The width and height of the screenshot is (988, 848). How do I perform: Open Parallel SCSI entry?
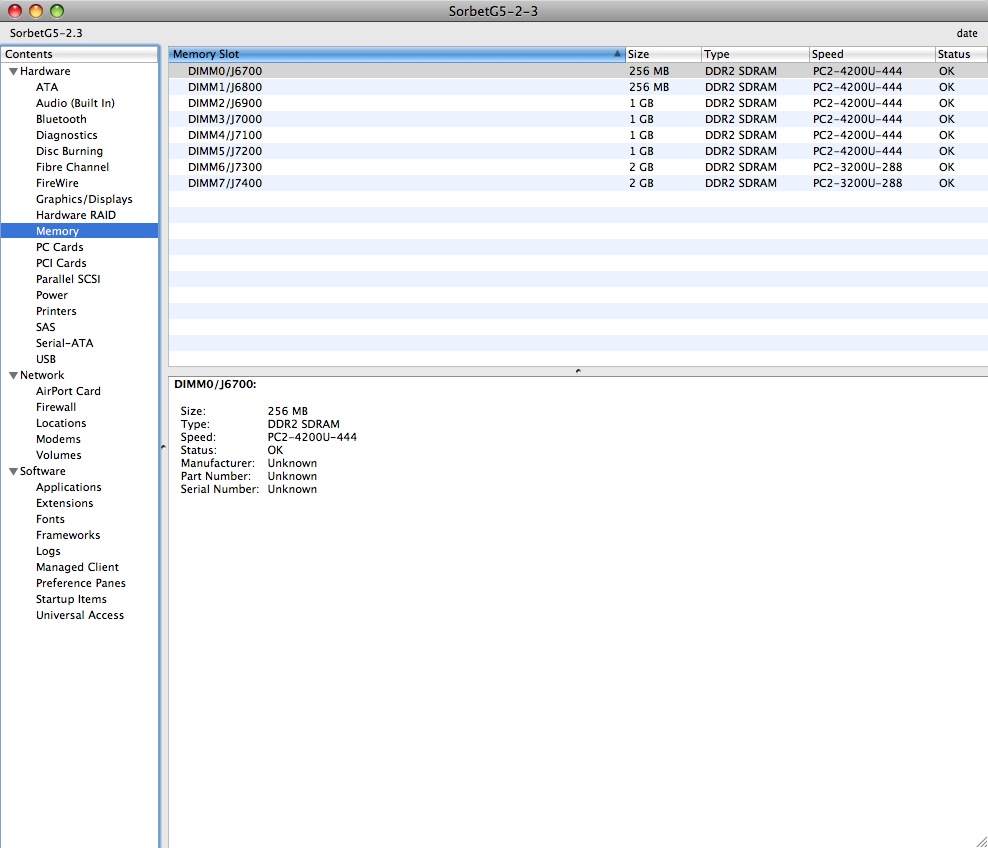pos(68,279)
